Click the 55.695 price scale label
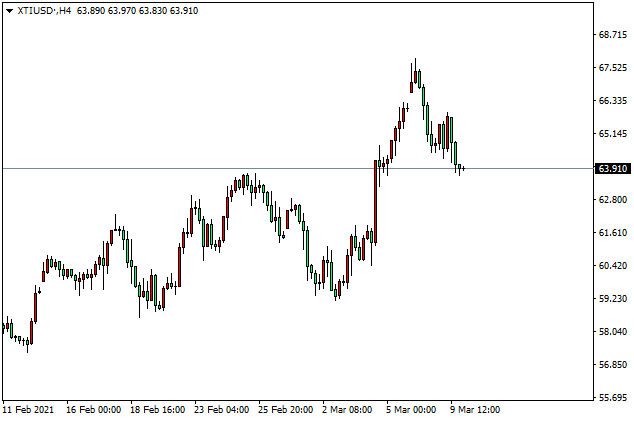The image size is (634, 421). [613, 398]
